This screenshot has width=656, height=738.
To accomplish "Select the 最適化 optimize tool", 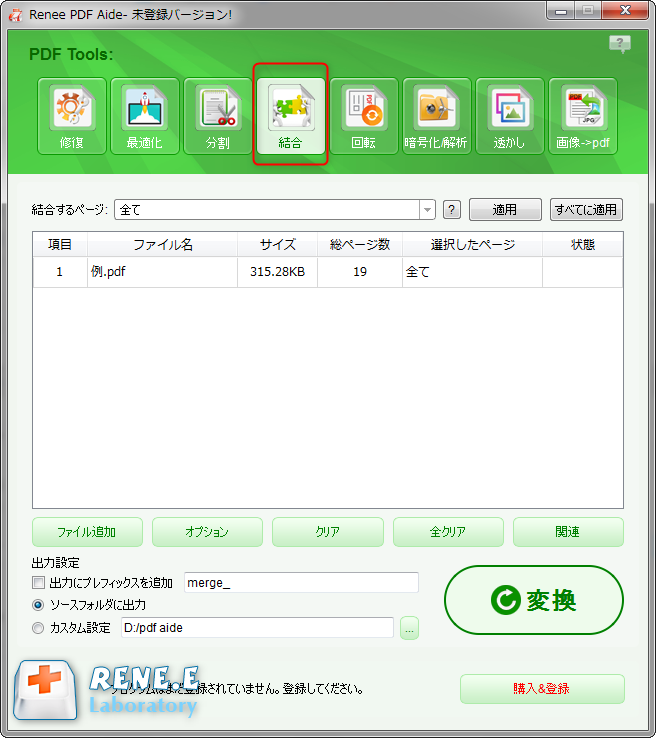I will (145, 116).
